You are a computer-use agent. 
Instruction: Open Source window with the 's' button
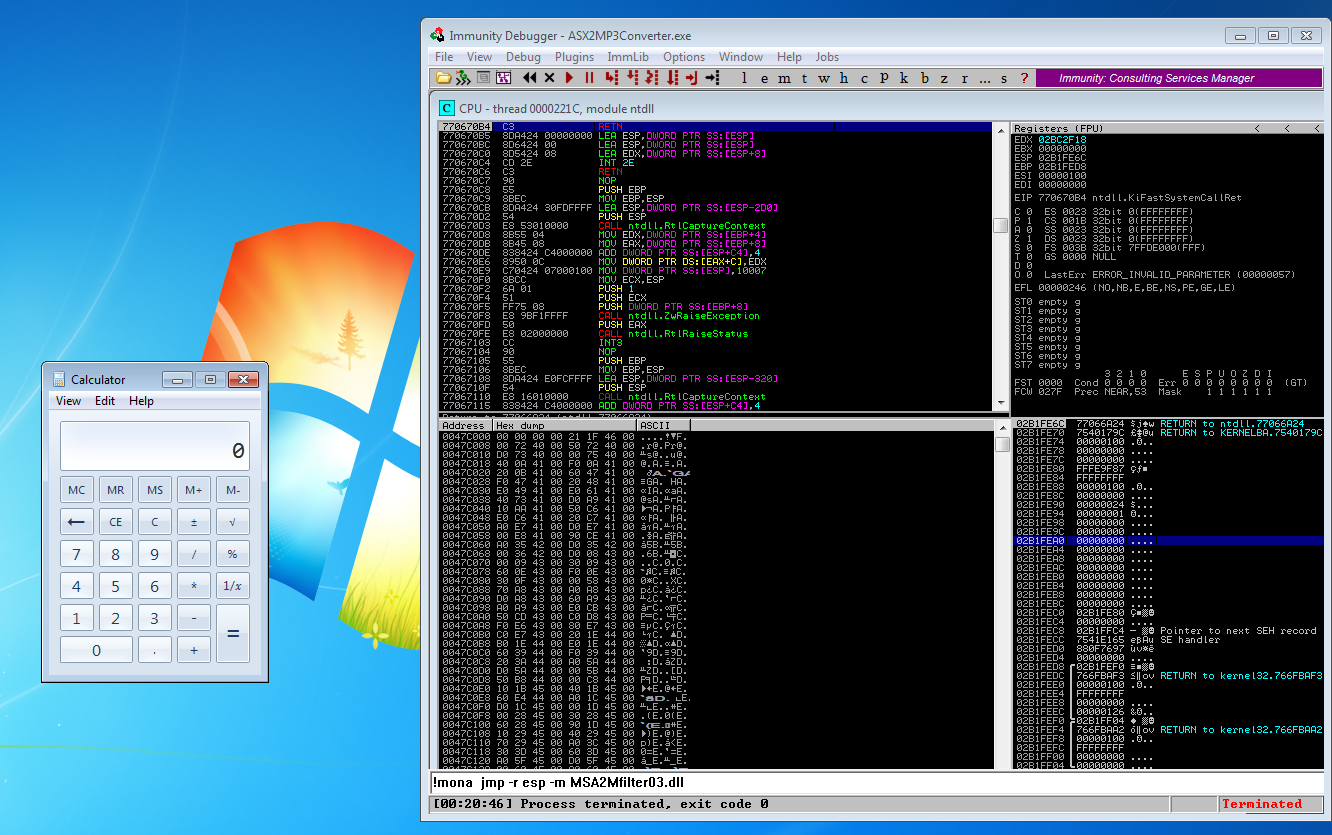[x=1003, y=78]
